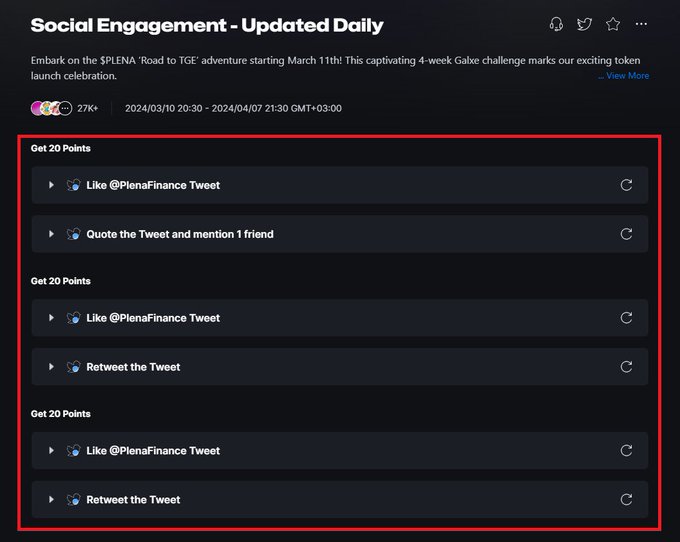Expand the Retweet the Tweet row in third group
The width and height of the screenshot is (680, 542).
click(51, 500)
